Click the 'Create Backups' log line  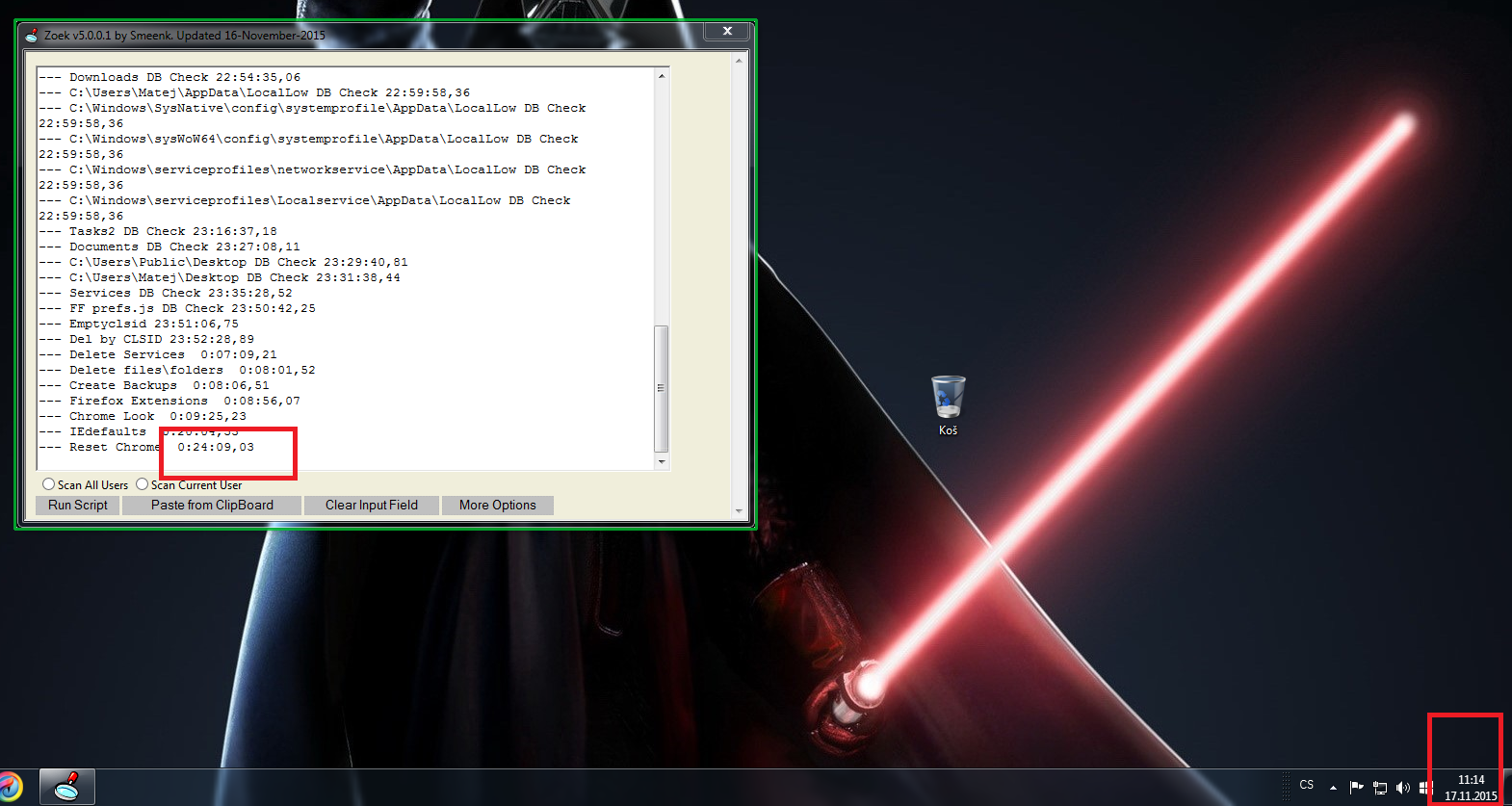click(154, 385)
